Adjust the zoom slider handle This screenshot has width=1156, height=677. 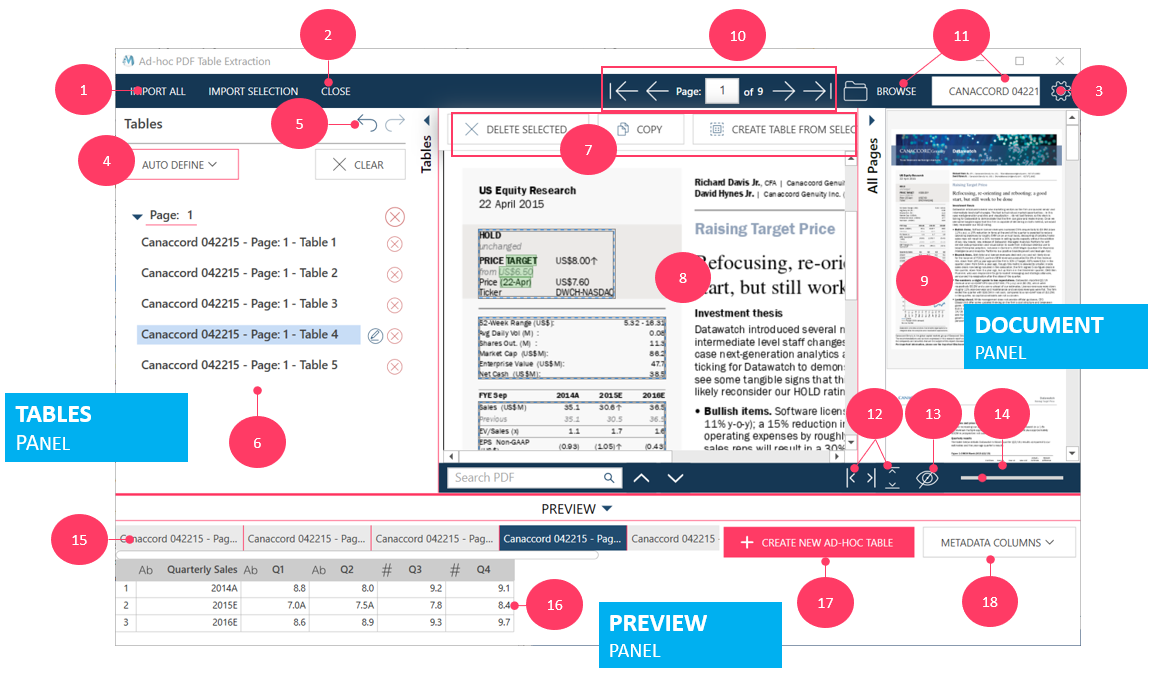(x=982, y=478)
